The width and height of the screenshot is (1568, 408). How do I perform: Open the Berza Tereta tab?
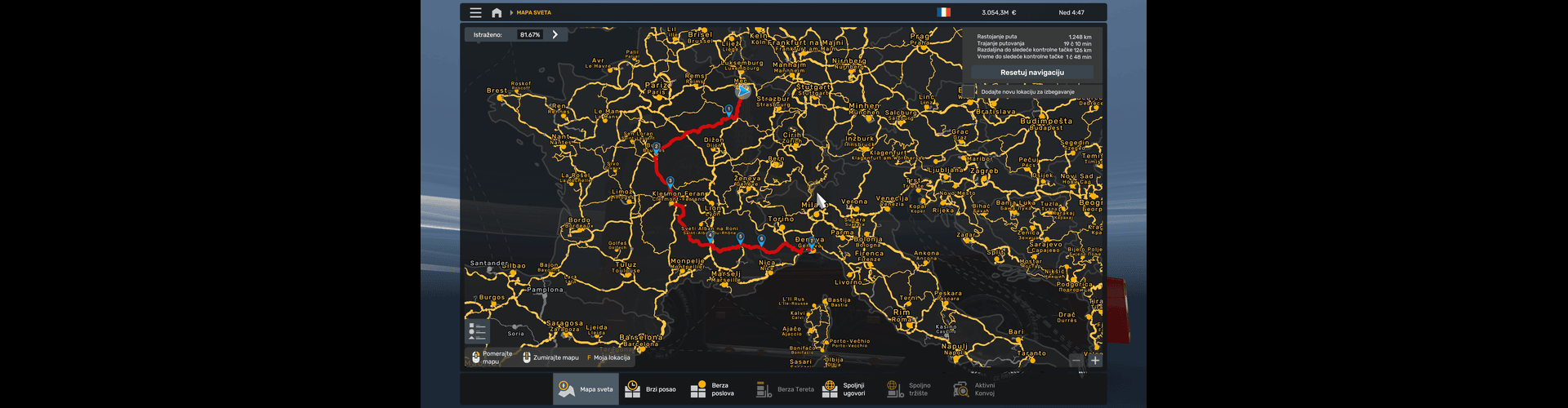pos(785,389)
